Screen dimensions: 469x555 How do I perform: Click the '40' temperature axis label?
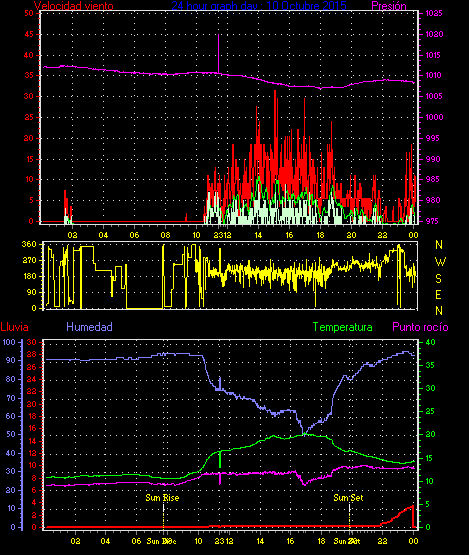point(430,342)
